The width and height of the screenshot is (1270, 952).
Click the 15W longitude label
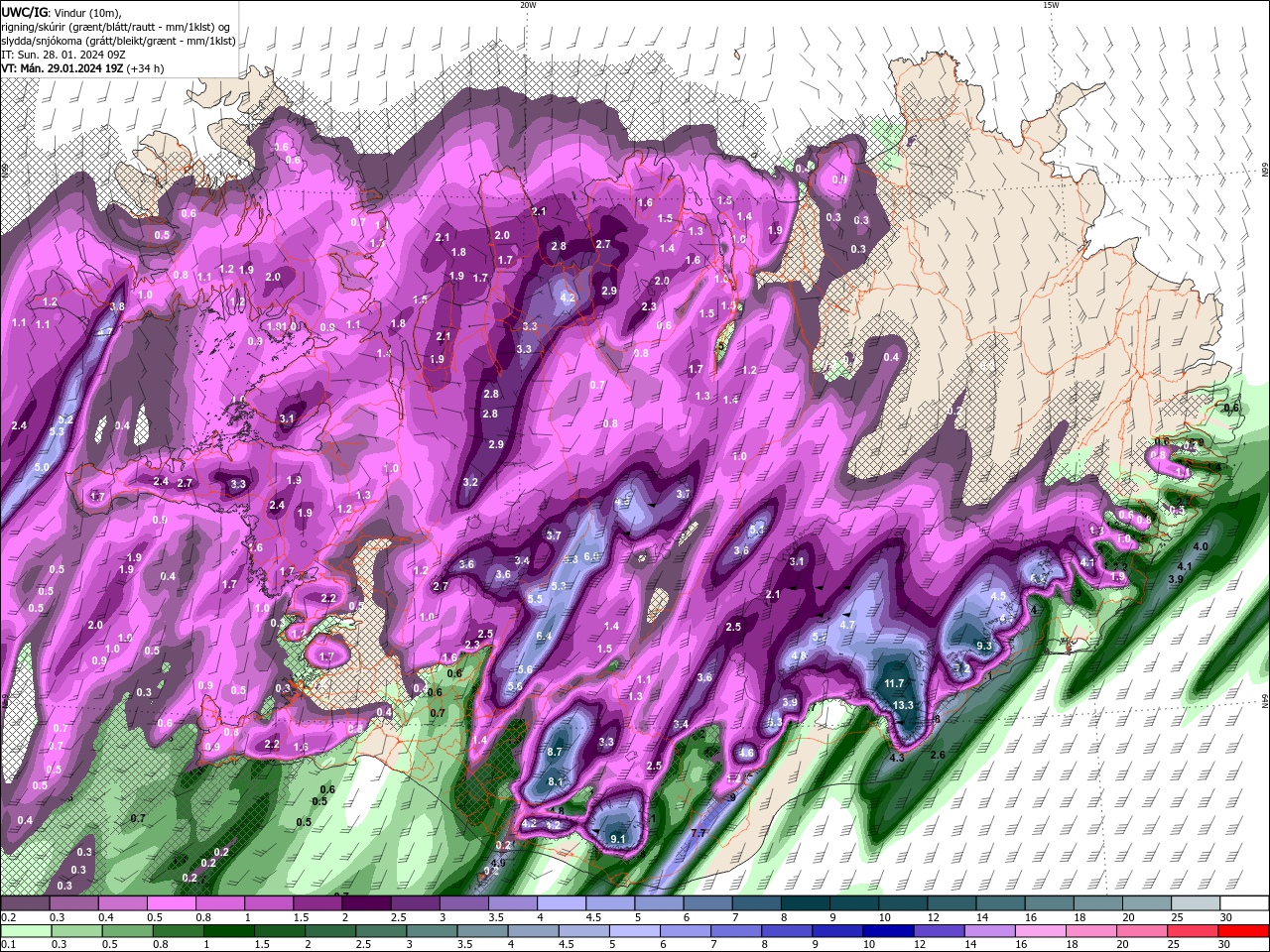coord(1051,5)
